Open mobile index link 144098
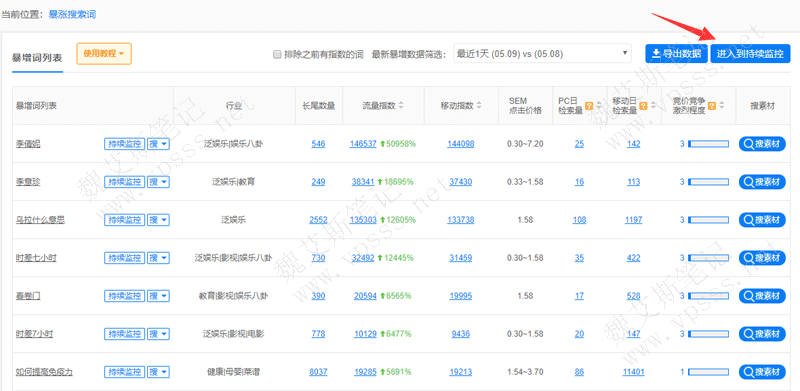 point(461,144)
